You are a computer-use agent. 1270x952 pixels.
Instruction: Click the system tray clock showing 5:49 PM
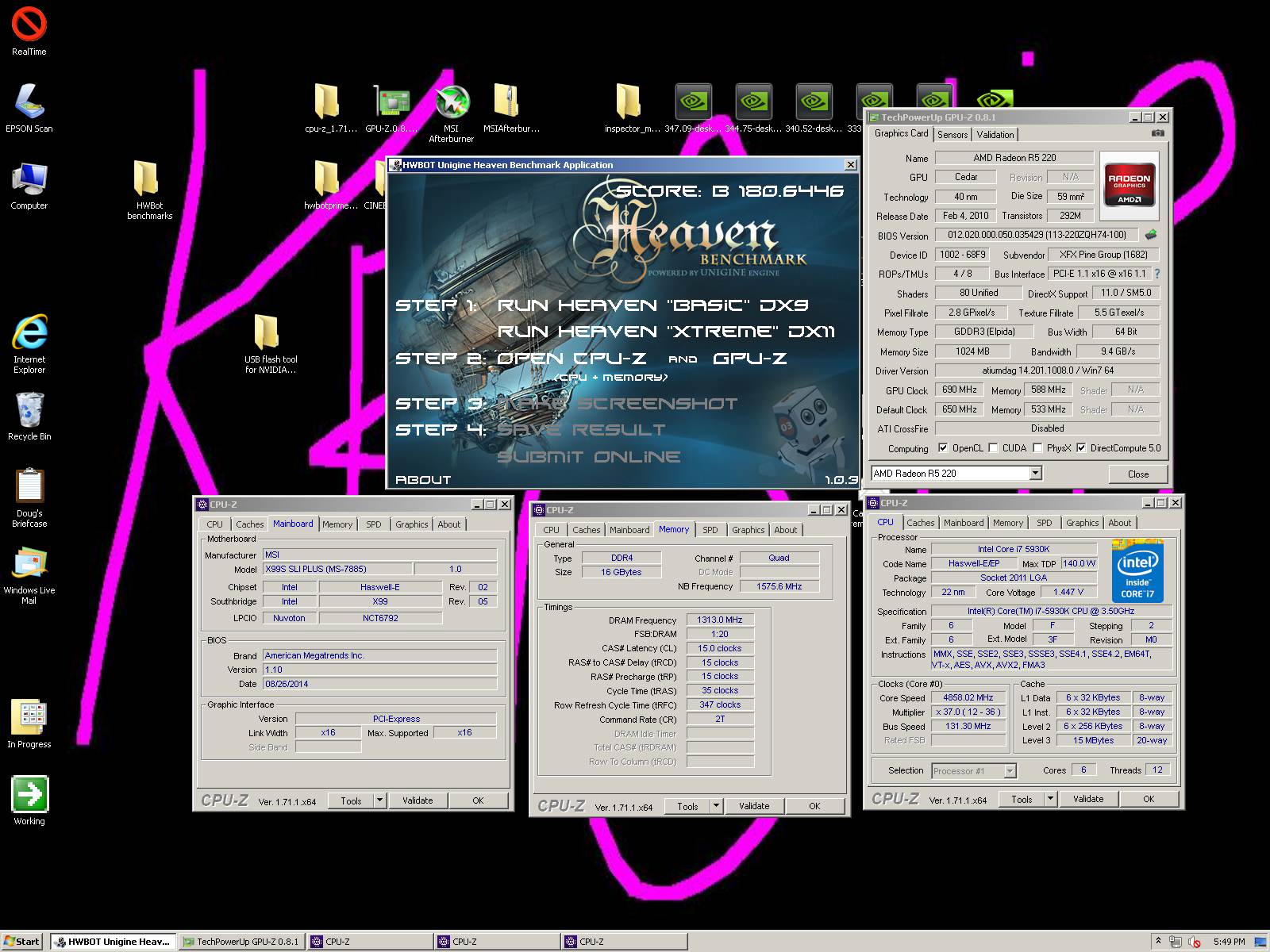pos(1229,942)
